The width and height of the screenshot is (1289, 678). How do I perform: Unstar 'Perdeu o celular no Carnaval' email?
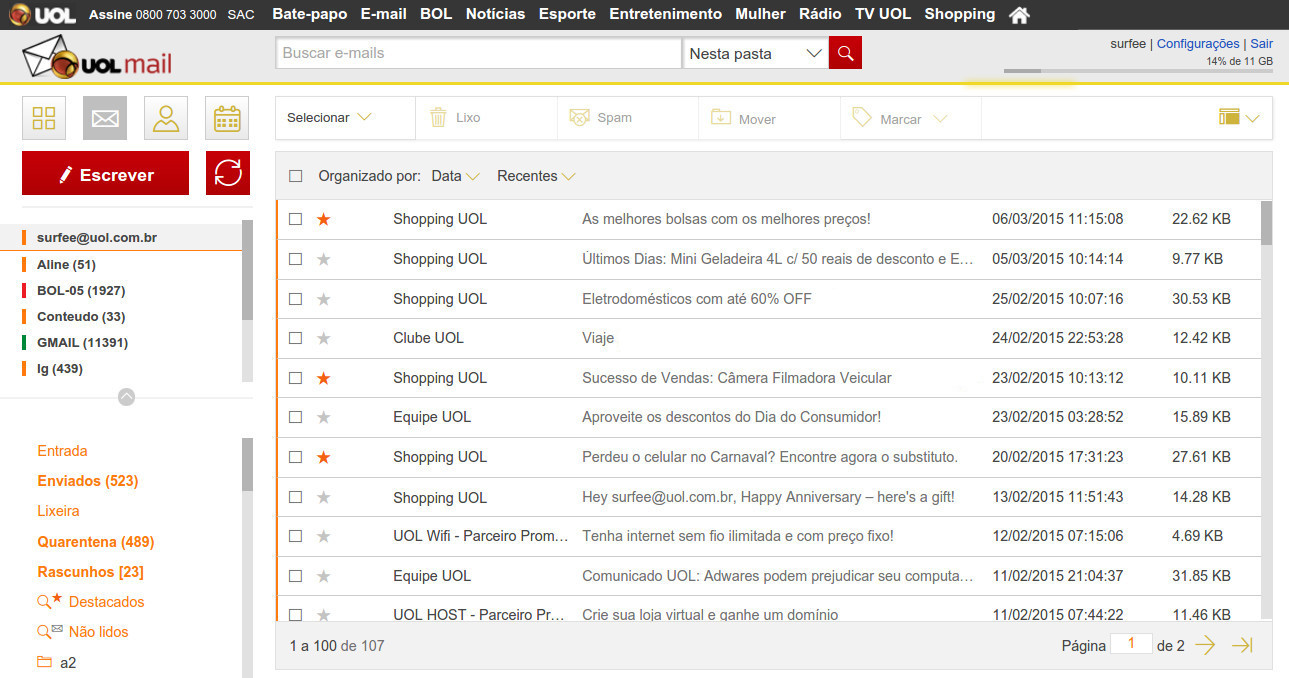coord(323,457)
